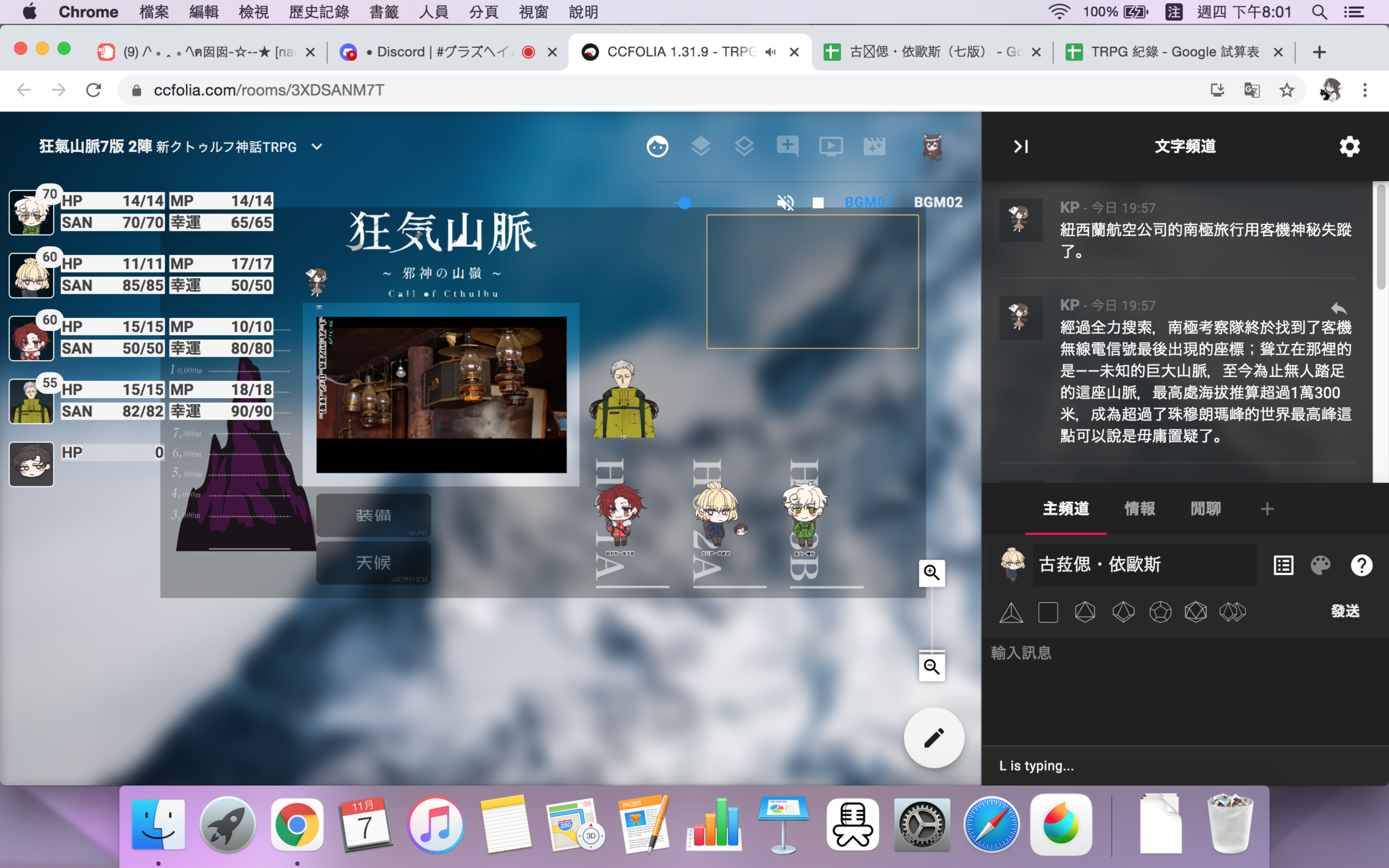Click the 装備 gear panel button
1389x868 pixels.
(x=374, y=515)
